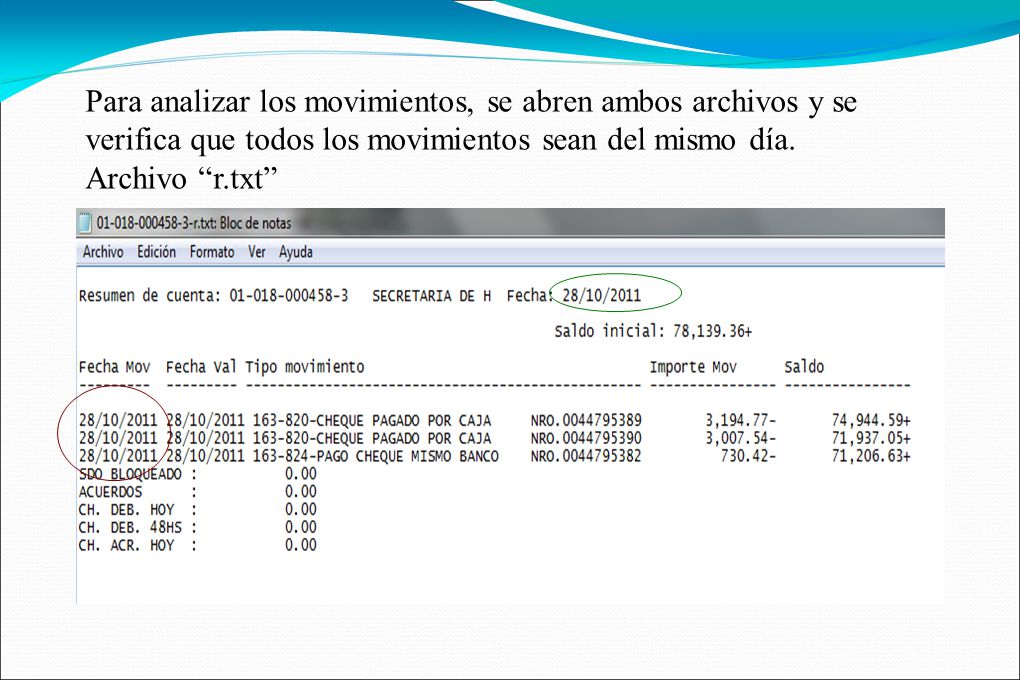Click the 'CH. DEB. HOY' label
The width and height of the screenshot is (1020, 680).
(126, 509)
